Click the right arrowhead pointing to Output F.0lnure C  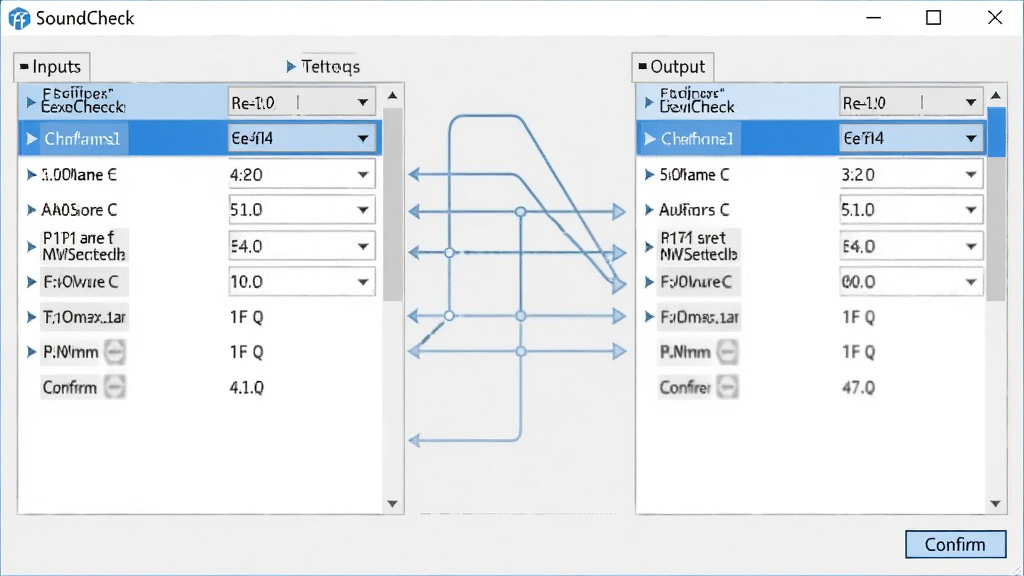point(618,284)
